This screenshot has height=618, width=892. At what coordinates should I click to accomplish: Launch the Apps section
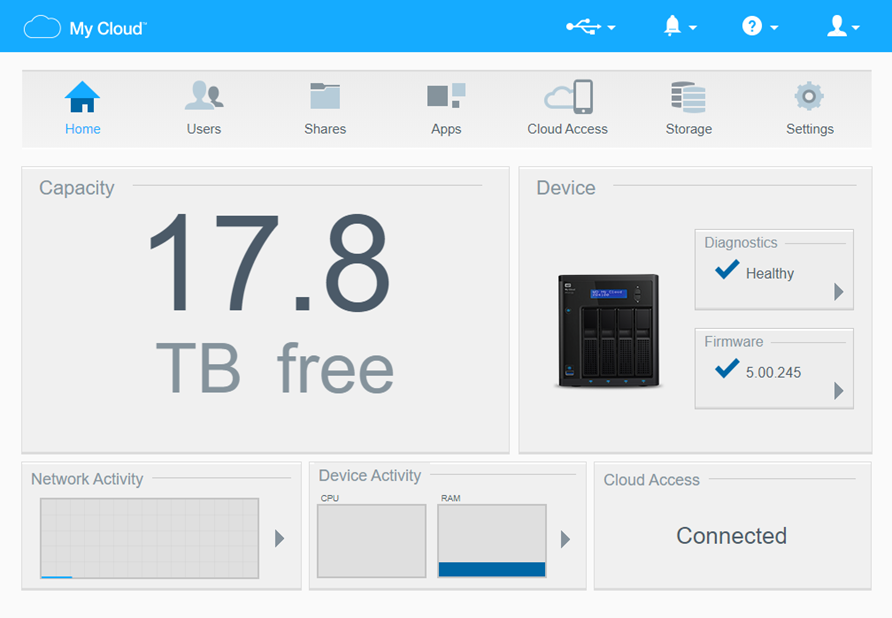[x=446, y=105]
